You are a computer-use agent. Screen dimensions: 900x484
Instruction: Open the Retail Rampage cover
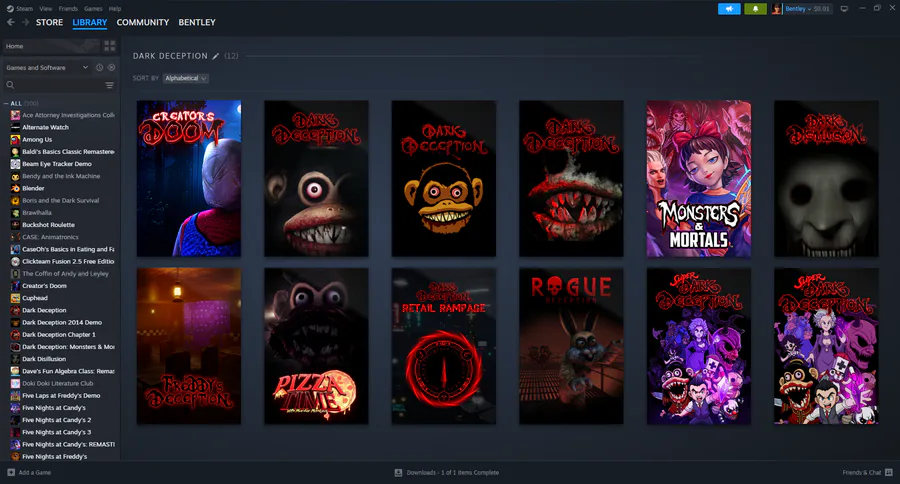coord(444,346)
